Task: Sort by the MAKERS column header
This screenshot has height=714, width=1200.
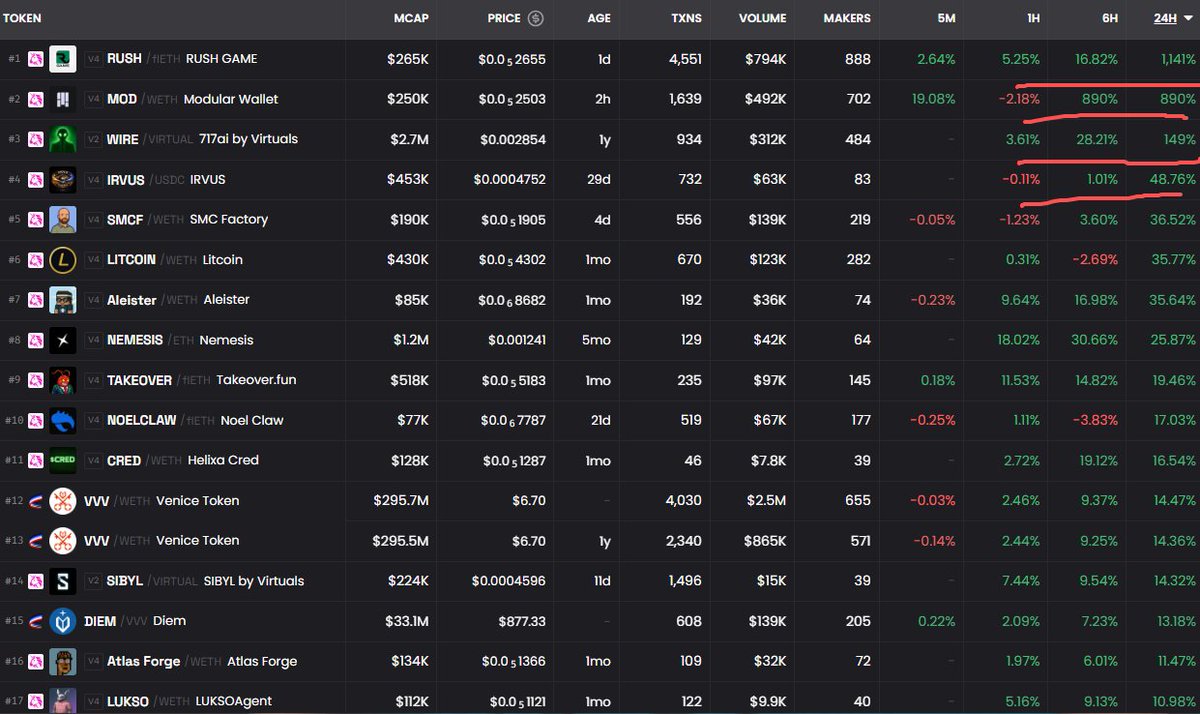Action: pos(847,18)
